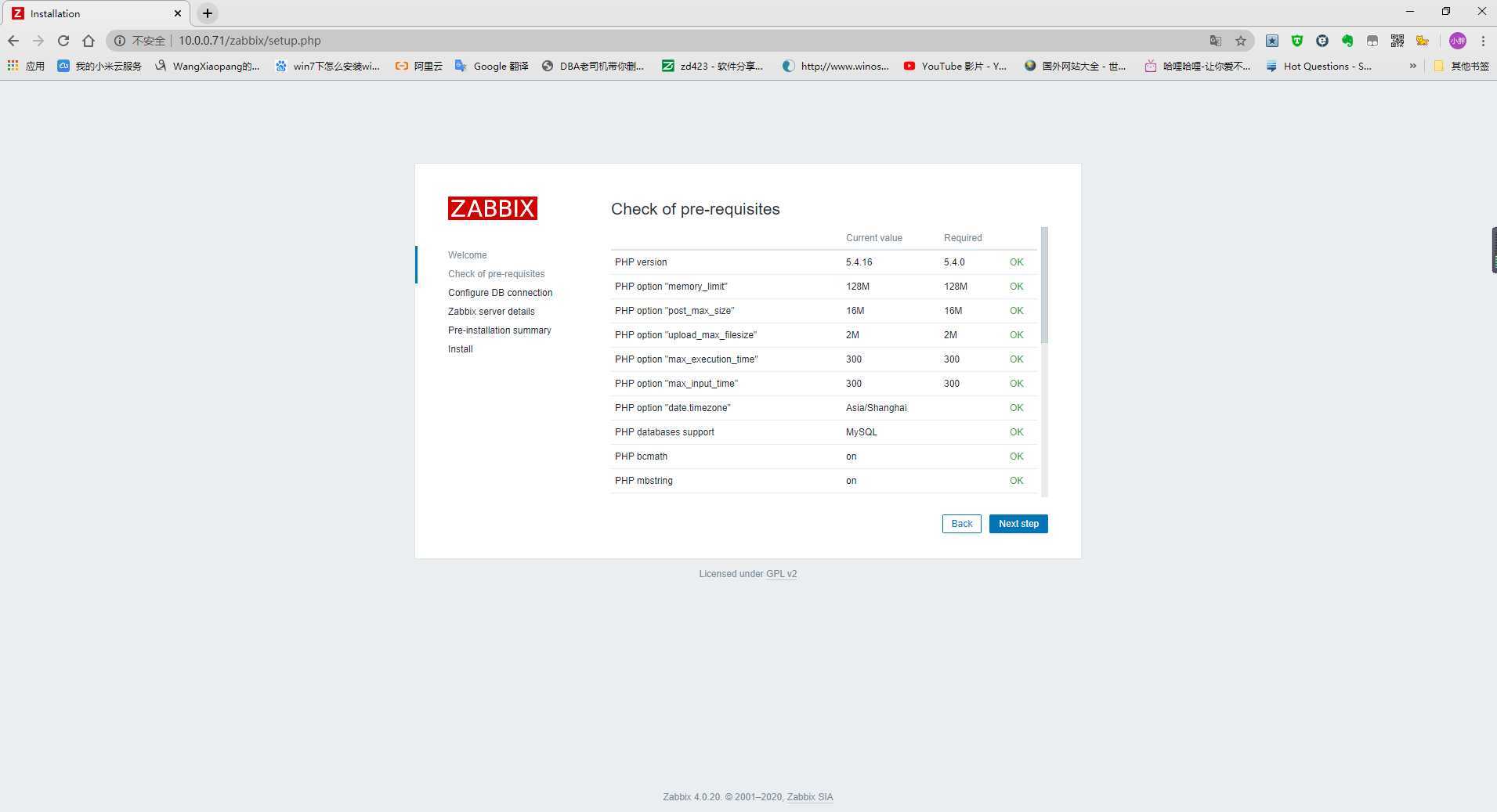Click the Asia/Shanghai timezone value
Screen dimensions: 1497x812
[876, 408]
